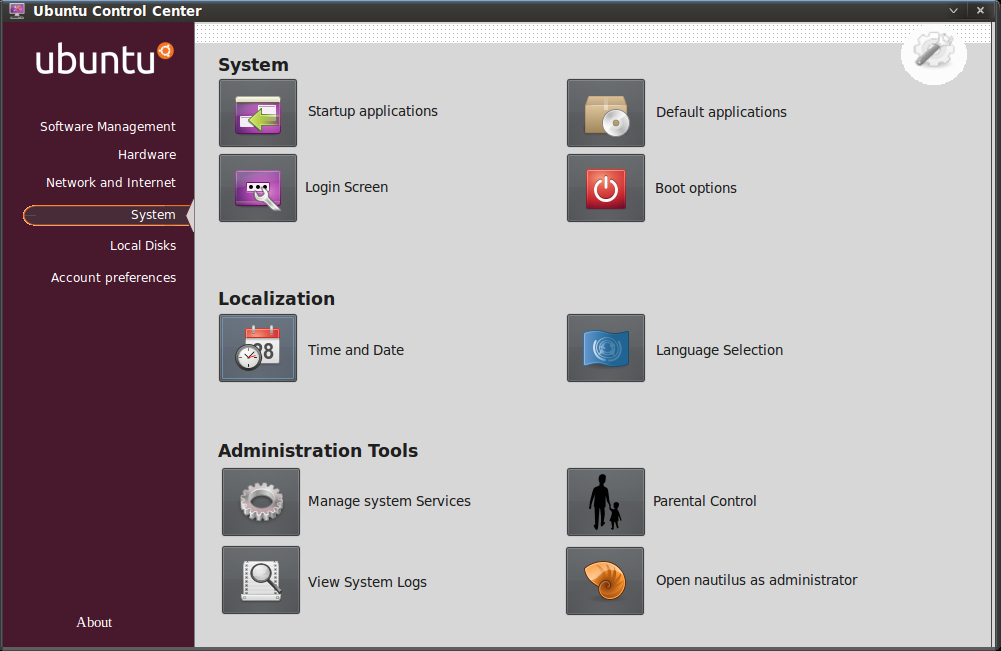Open Startup applications settings
1001x651 pixels.
click(x=258, y=112)
